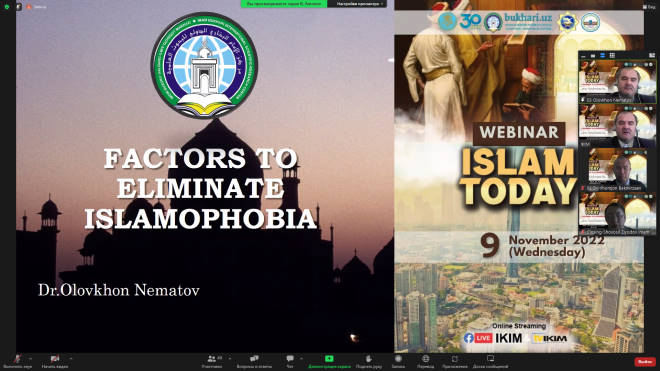Open audio options arrow beside the microphone
Image resolution: width=660 pixels, height=371 pixels.
[31, 358]
